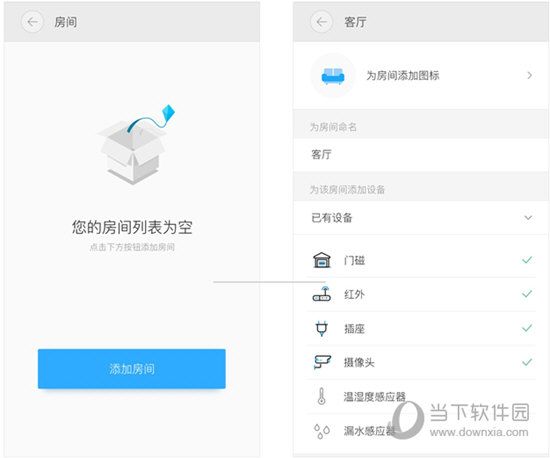
Task: Uncheck the 插座 checkmark
Action: point(527,328)
